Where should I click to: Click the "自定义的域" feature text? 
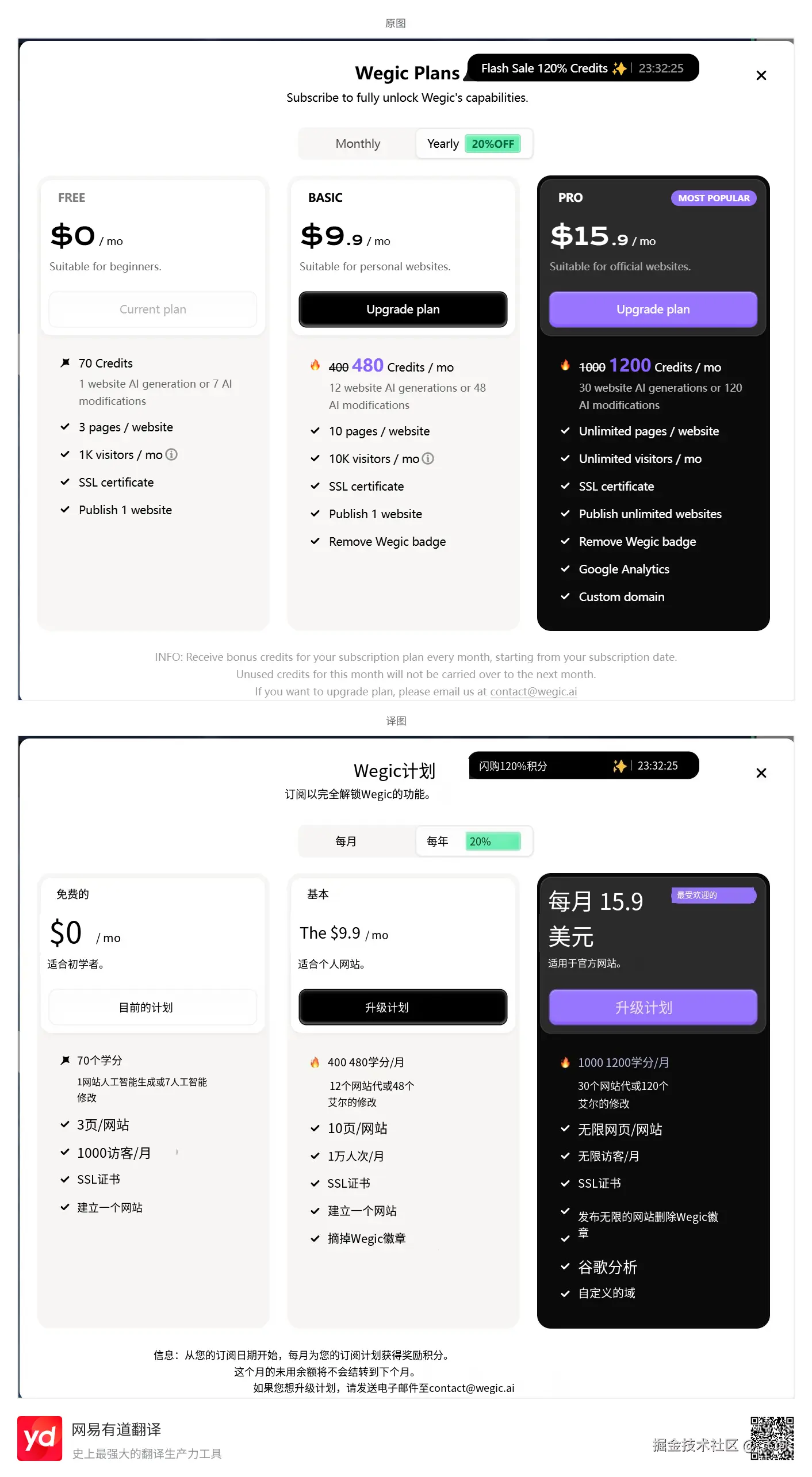point(606,1294)
